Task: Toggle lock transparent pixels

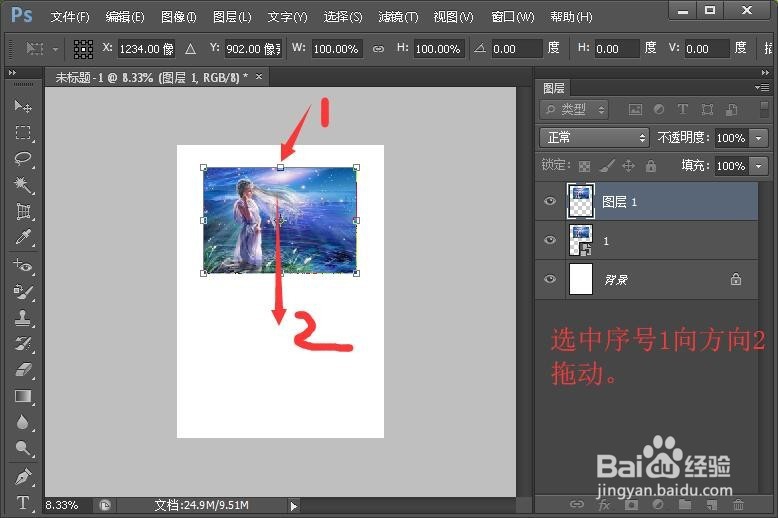Action: pos(584,166)
